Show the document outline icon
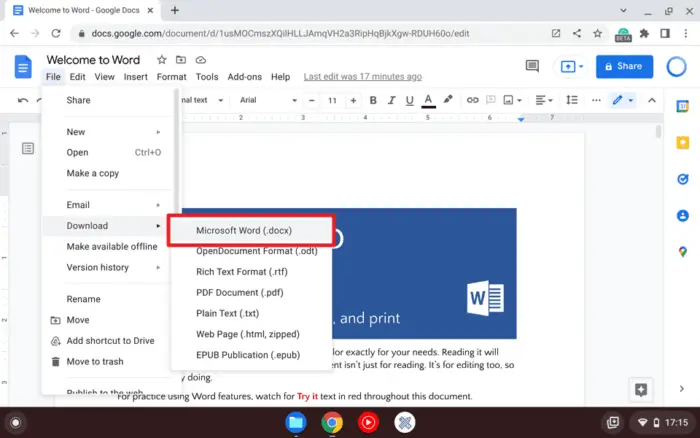This screenshot has height=438, width=700. pos(28,148)
